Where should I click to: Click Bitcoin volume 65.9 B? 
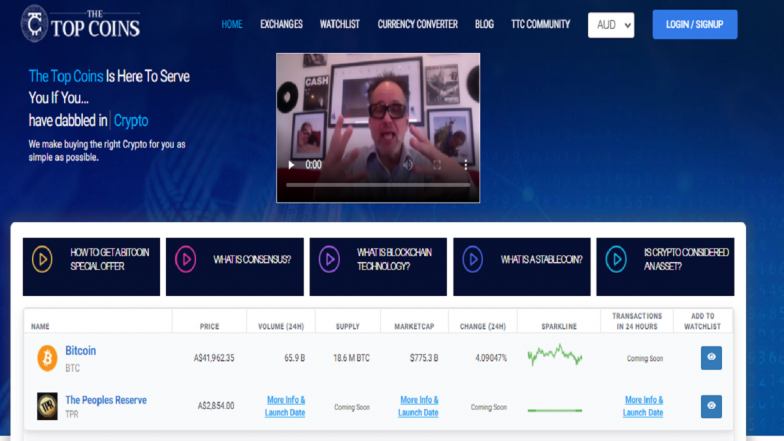(294, 358)
